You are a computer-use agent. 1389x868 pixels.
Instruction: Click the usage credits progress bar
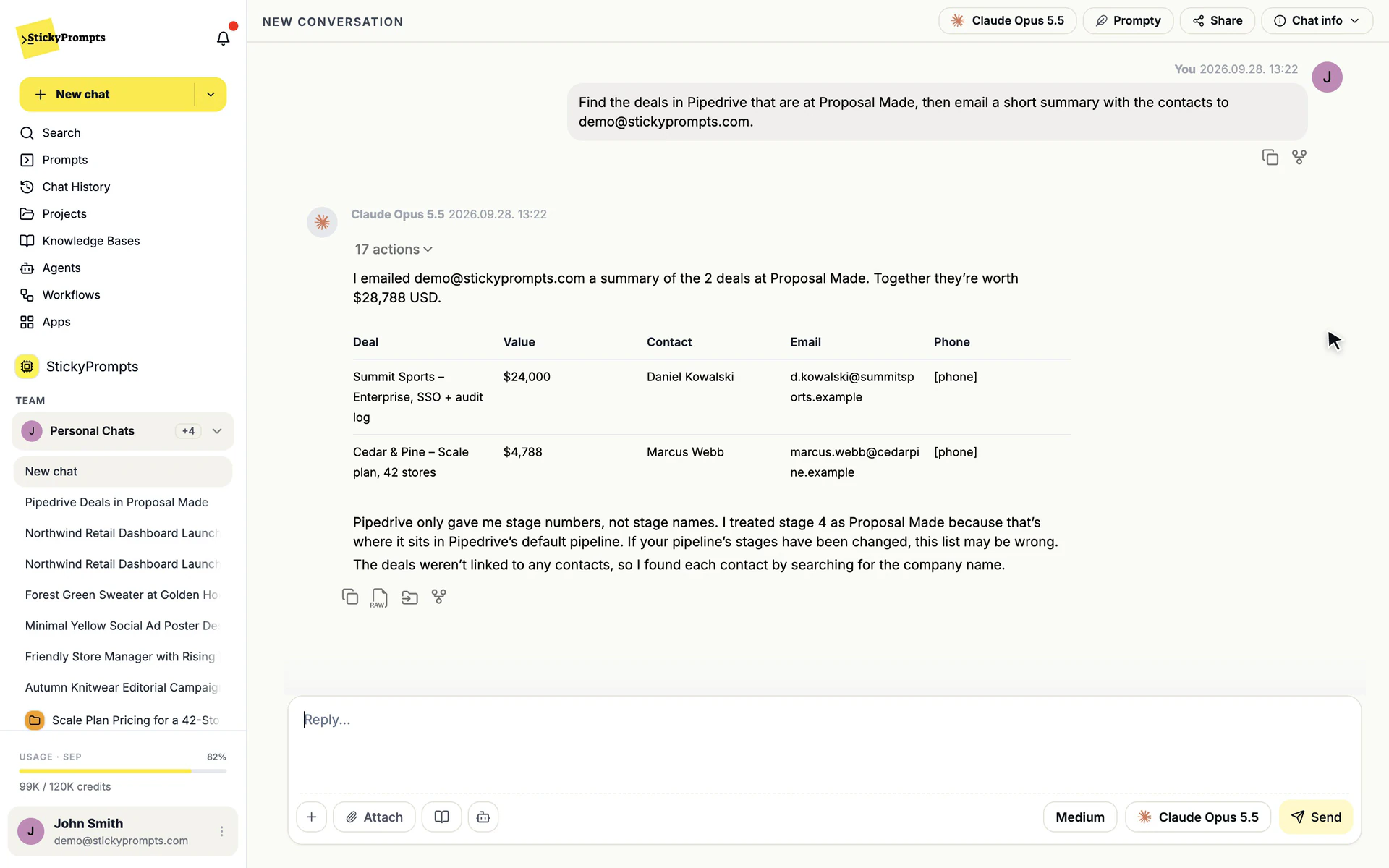coord(123,771)
